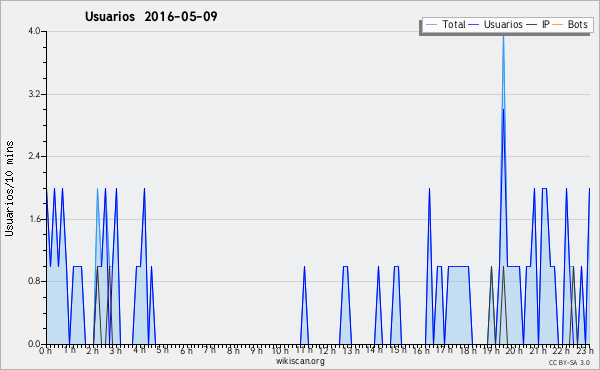The height and width of the screenshot is (370, 600).
Task: Click the '5 h' x-axis label
Action: (x=163, y=350)
